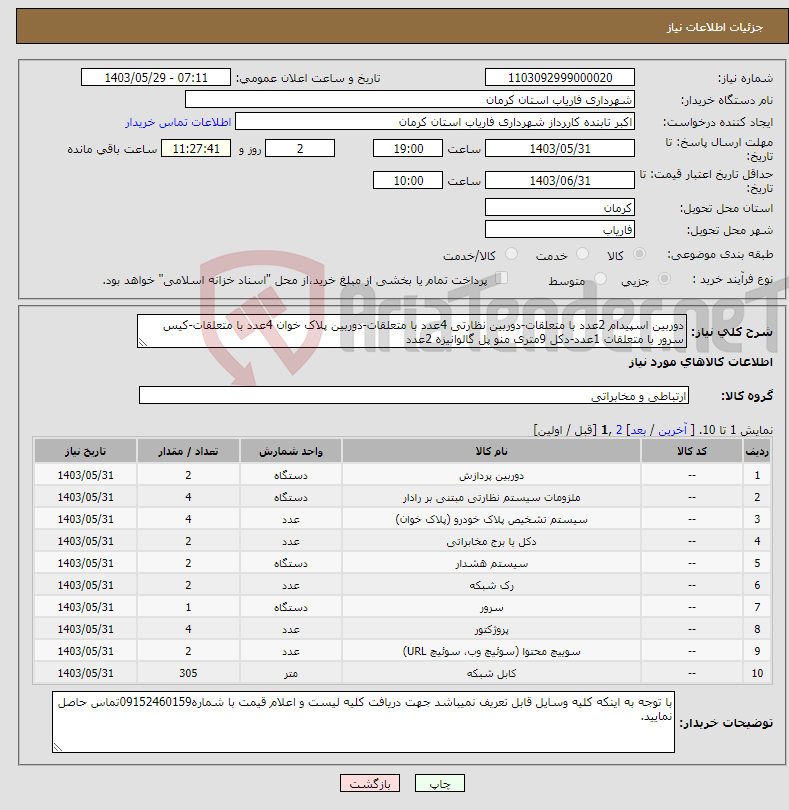The image size is (789, 810).
Task: Click the resize handle of شرح کلی نیاز
Action: pos(143,342)
